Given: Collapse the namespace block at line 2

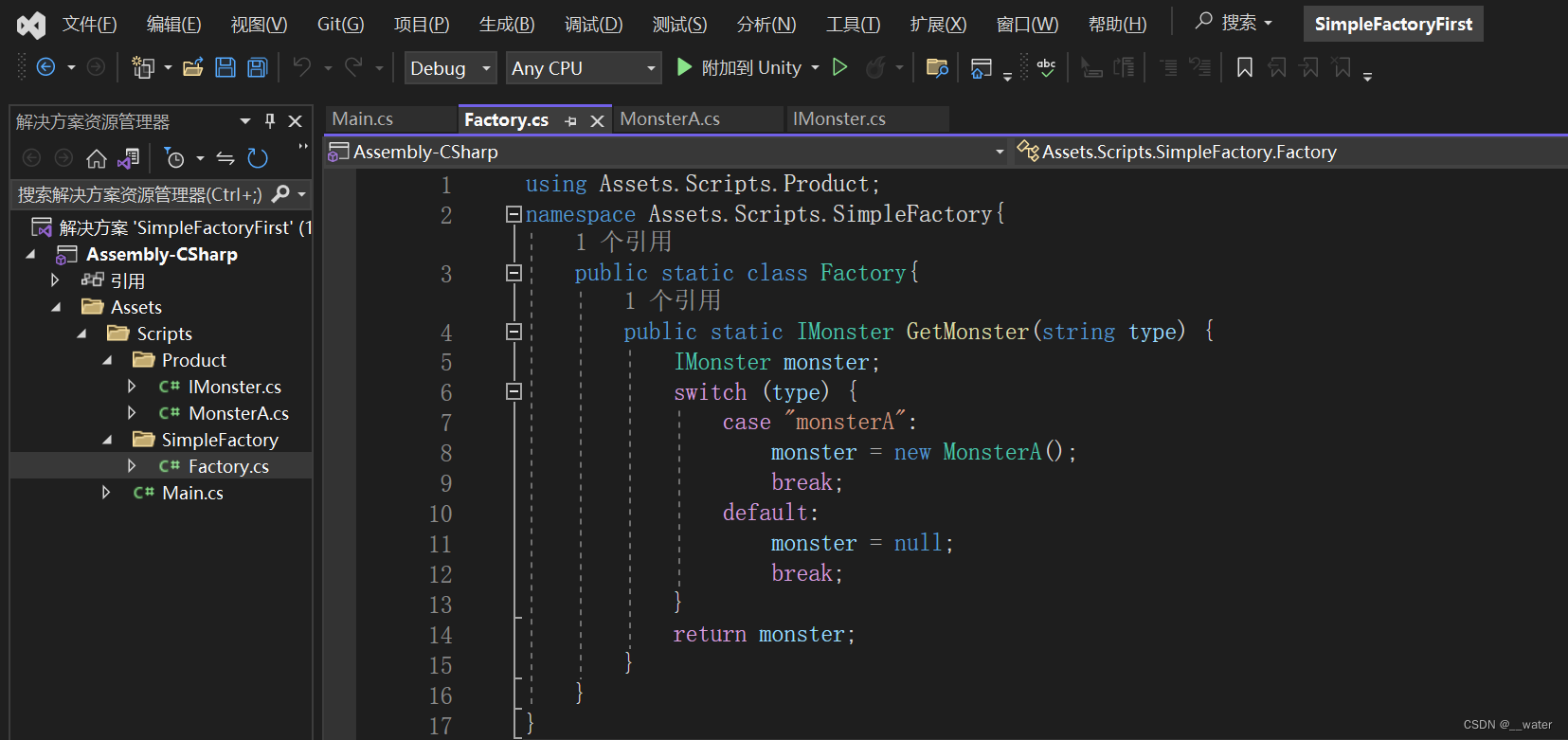Looking at the screenshot, I should (514, 214).
